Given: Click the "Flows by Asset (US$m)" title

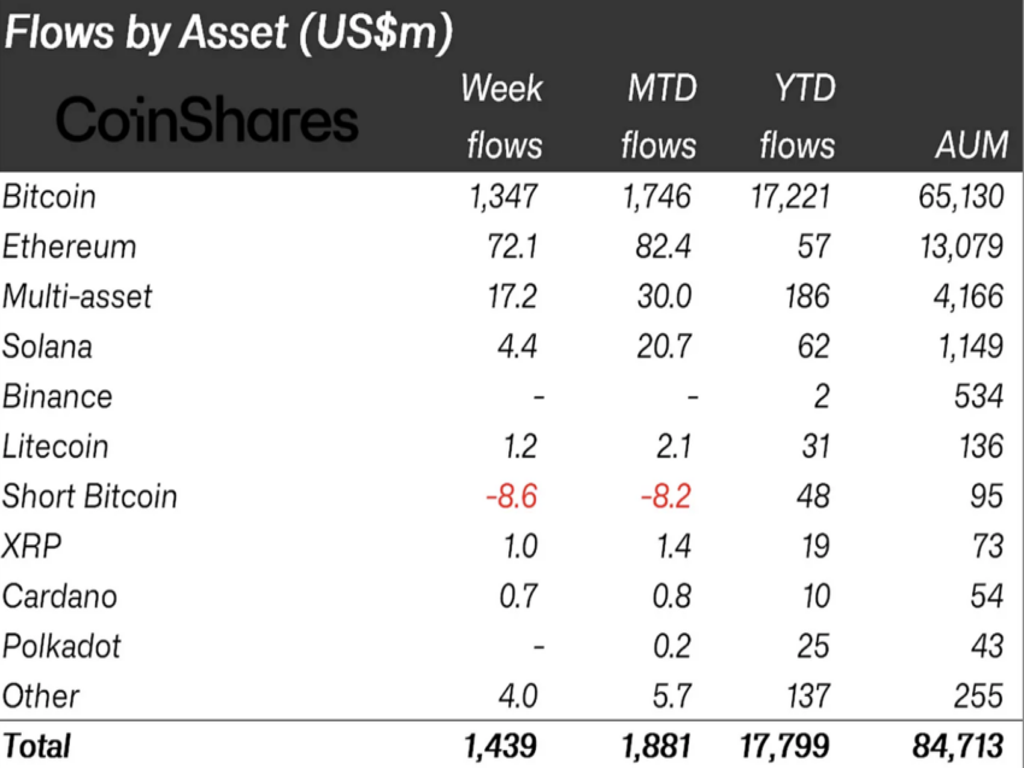Looking at the screenshot, I should (x=228, y=33).
